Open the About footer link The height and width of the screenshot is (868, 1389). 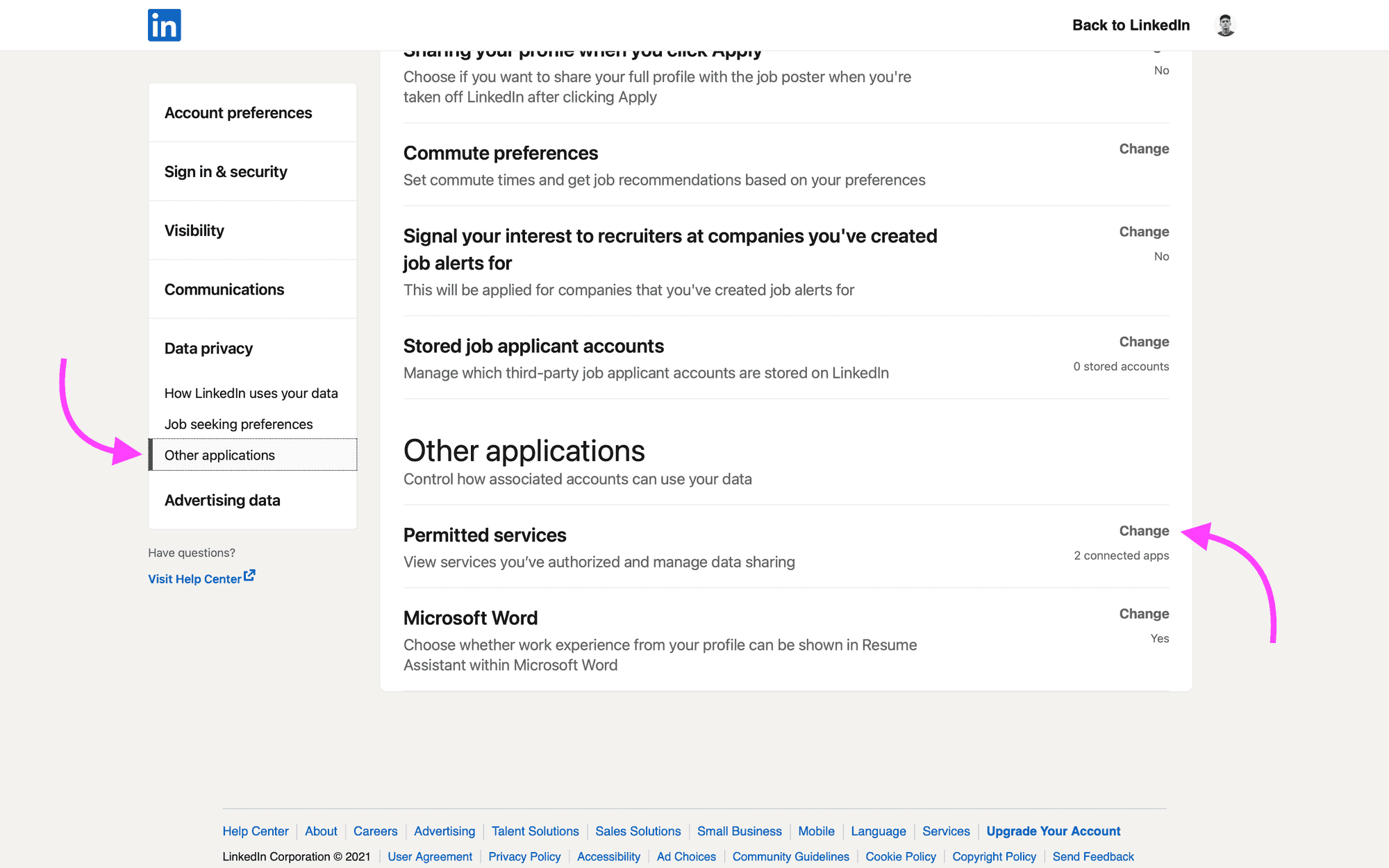(321, 831)
